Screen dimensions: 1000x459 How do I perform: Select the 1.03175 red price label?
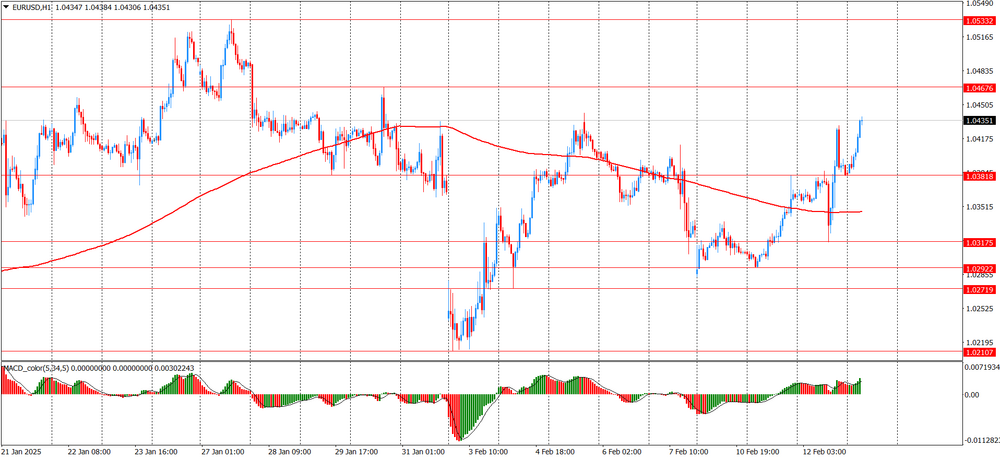979,242
